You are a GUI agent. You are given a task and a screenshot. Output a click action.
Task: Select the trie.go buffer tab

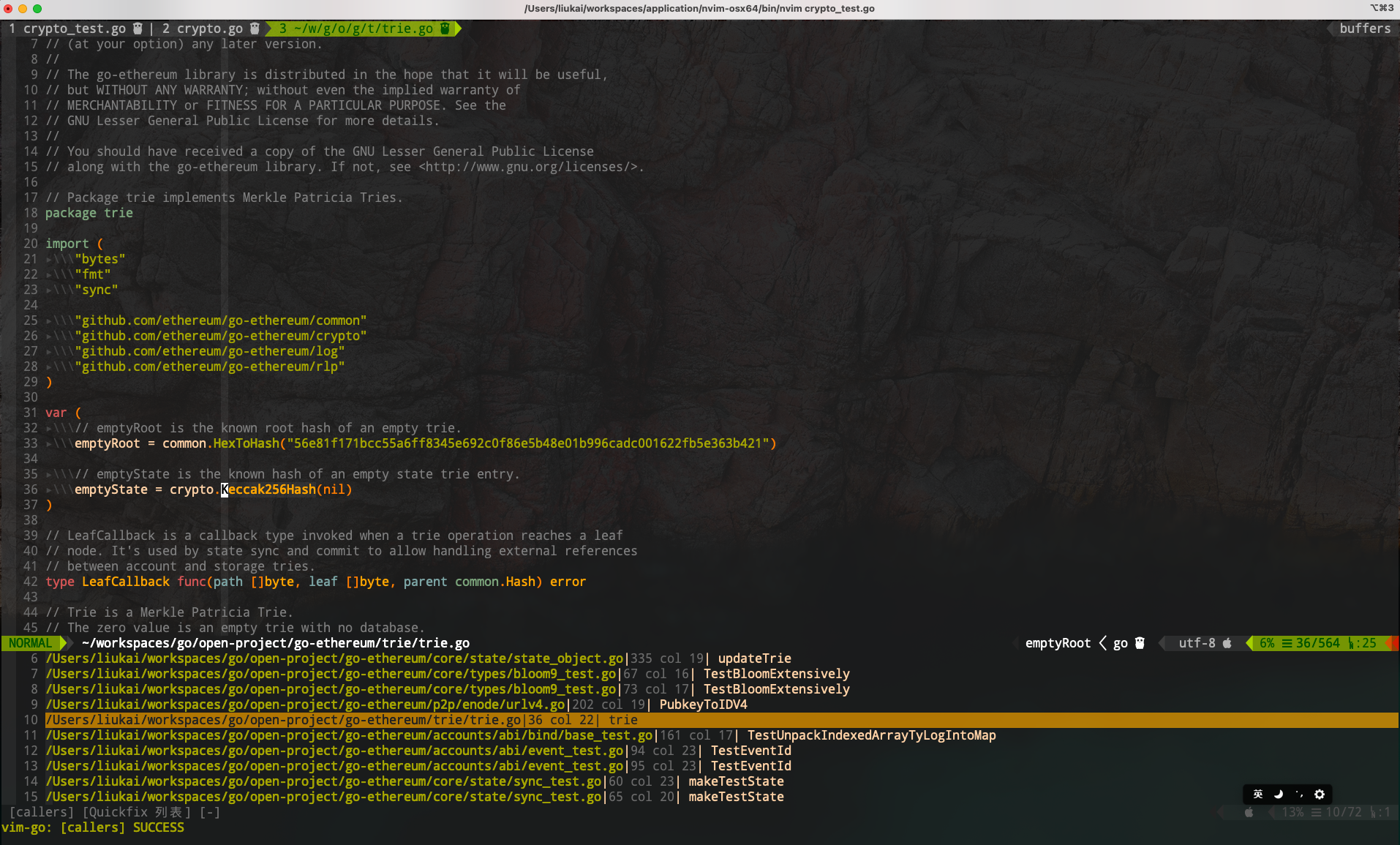364,29
